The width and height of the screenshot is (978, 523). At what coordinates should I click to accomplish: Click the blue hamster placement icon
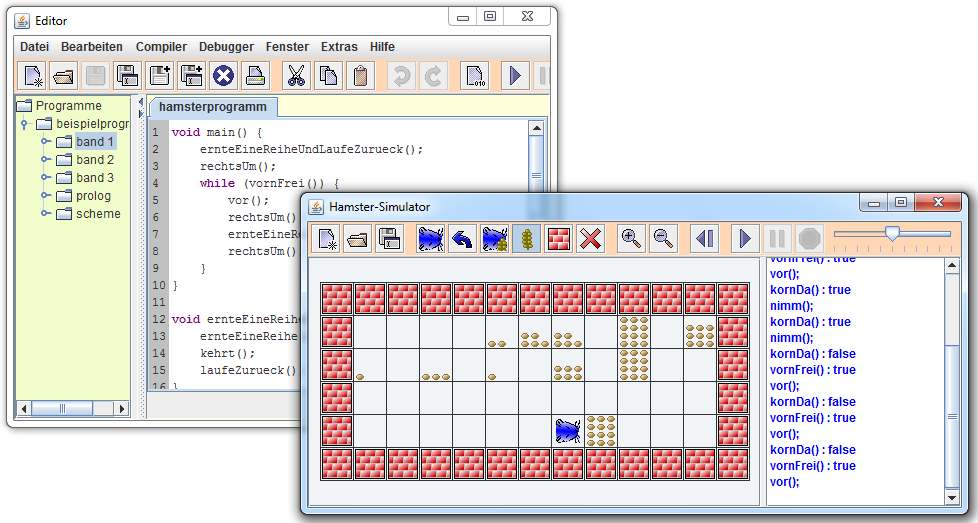pyautogui.click(x=430, y=238)
